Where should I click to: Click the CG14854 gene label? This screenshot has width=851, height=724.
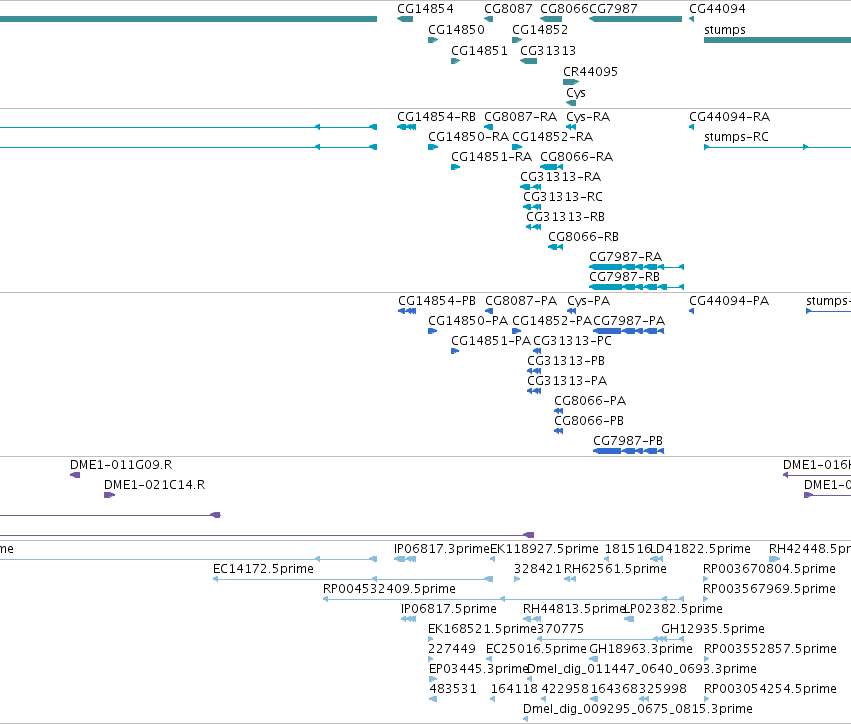coord(425,9)
